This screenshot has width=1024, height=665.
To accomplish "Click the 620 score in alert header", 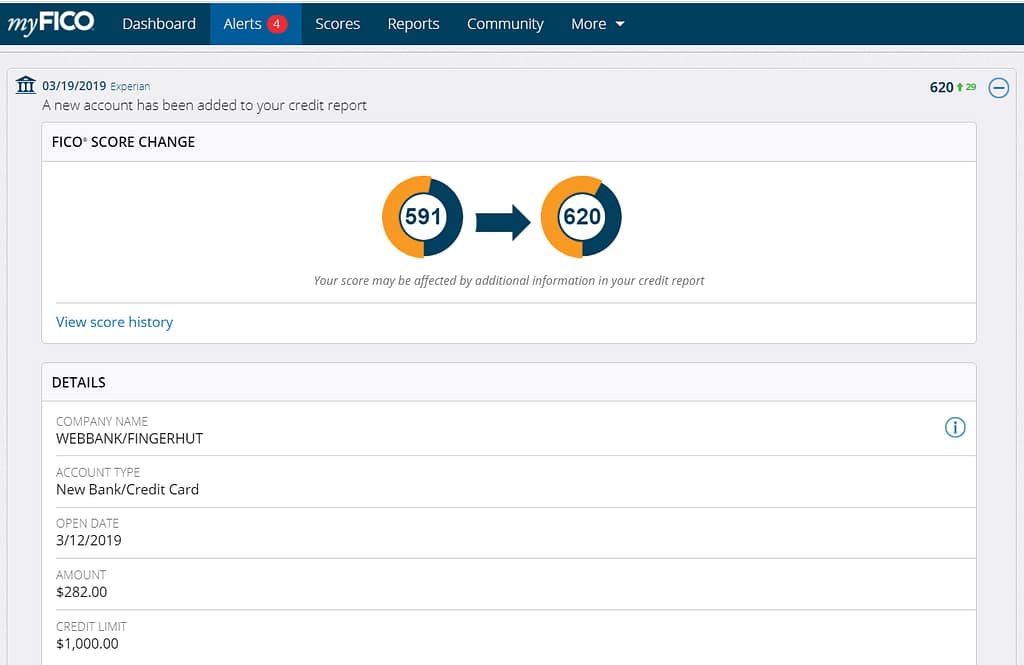I will (942, 88).
